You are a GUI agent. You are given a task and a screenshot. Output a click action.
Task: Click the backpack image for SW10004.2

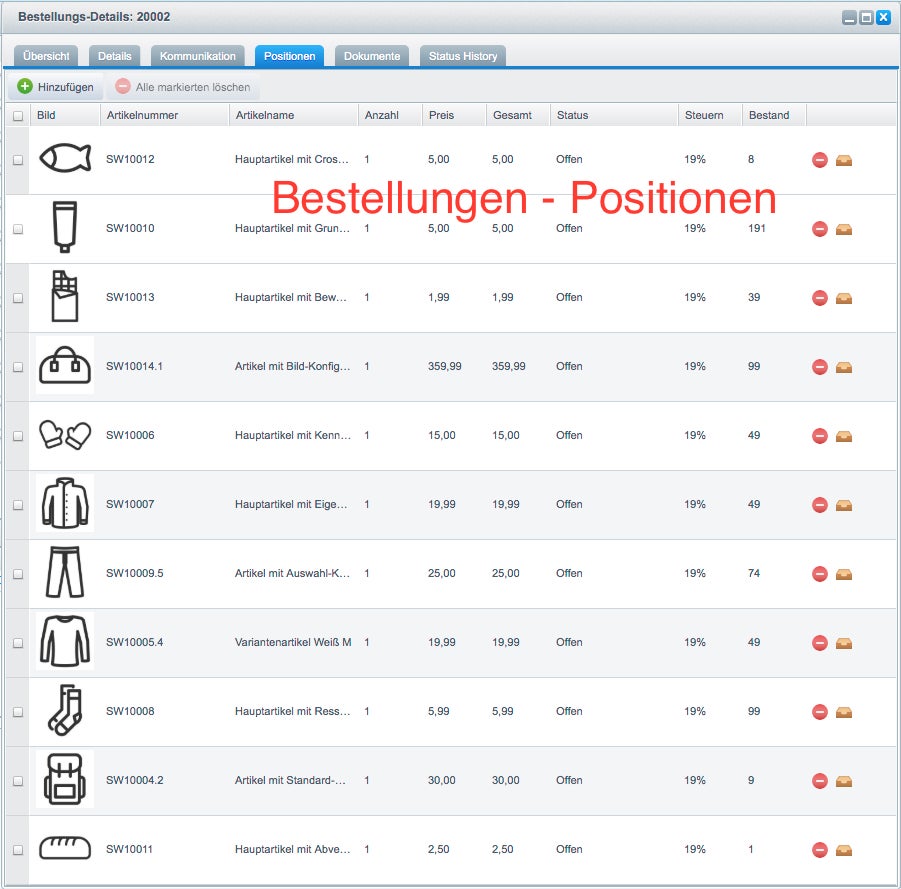65,779
